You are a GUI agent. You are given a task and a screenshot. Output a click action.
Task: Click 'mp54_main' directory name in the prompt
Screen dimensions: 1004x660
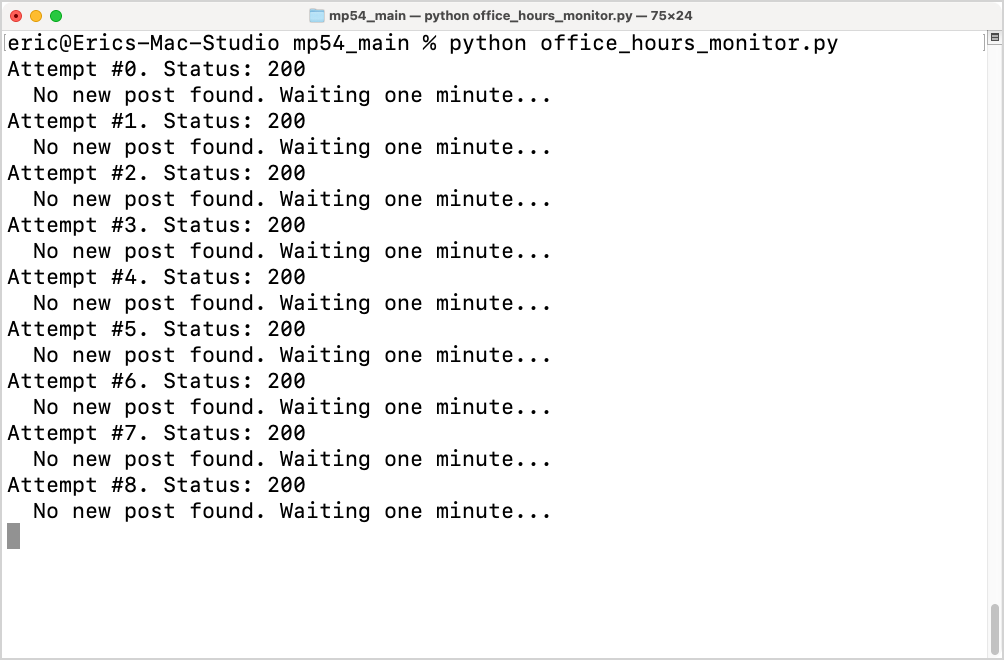coord(351,43)
